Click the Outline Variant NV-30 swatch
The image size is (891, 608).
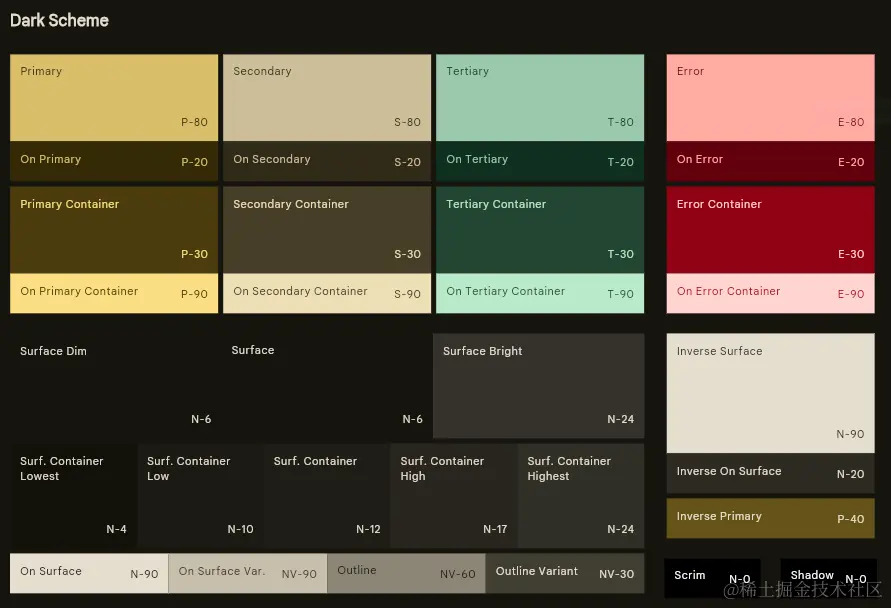coord(565,573)
